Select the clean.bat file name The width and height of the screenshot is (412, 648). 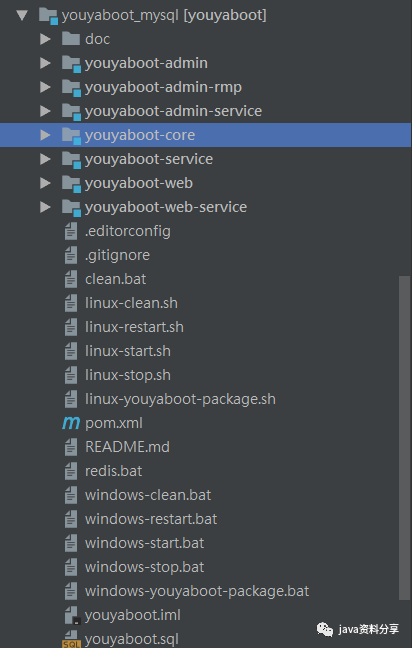116,279
